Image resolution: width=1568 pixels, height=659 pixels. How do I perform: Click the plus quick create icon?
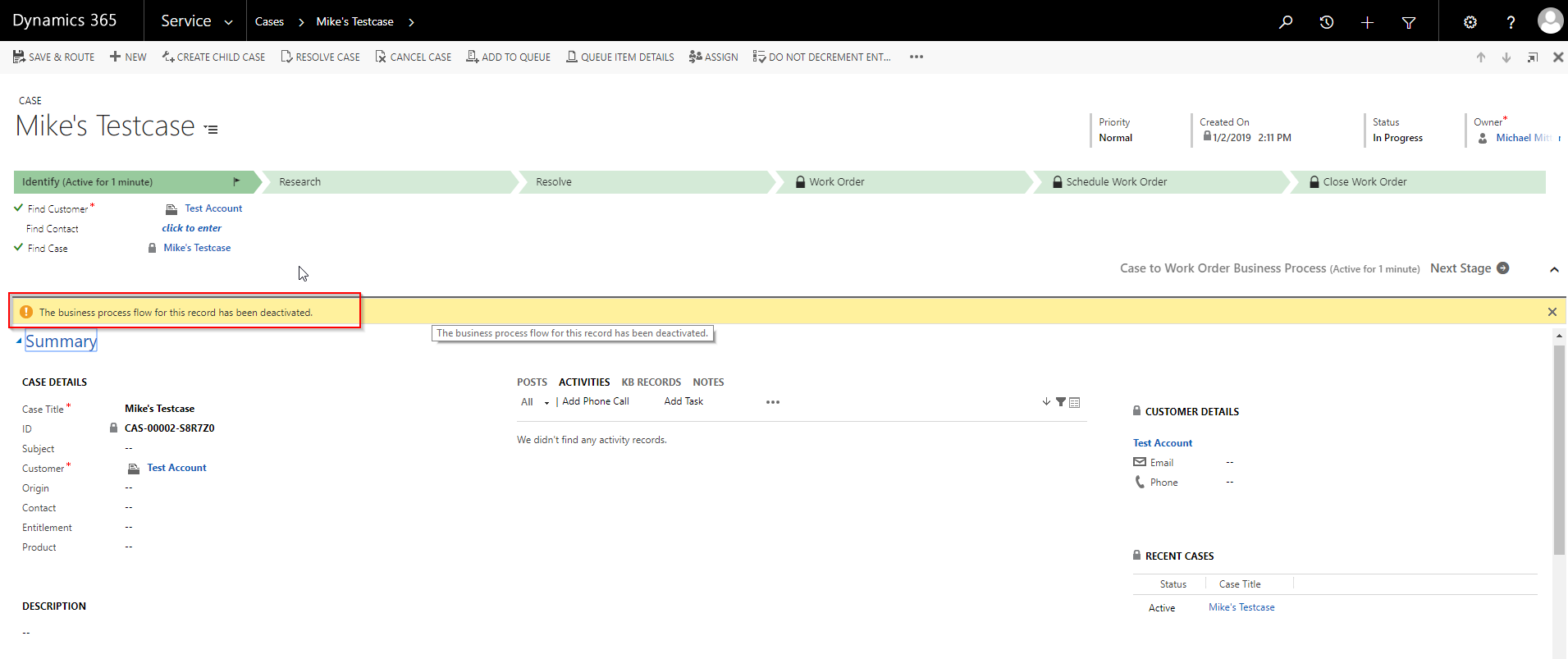1367,22
